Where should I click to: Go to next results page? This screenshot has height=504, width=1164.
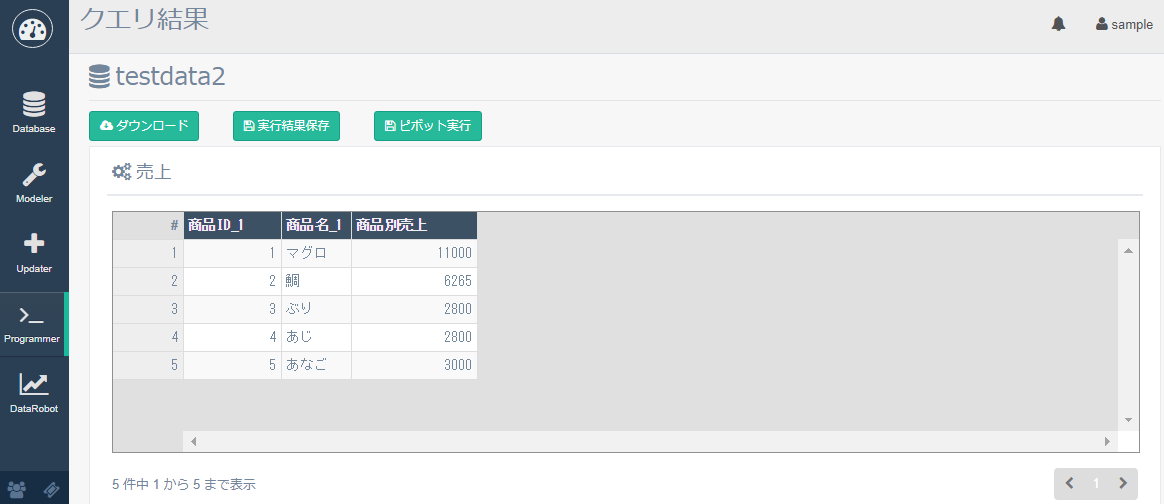pyautogui.click(x=1123, y=484)
